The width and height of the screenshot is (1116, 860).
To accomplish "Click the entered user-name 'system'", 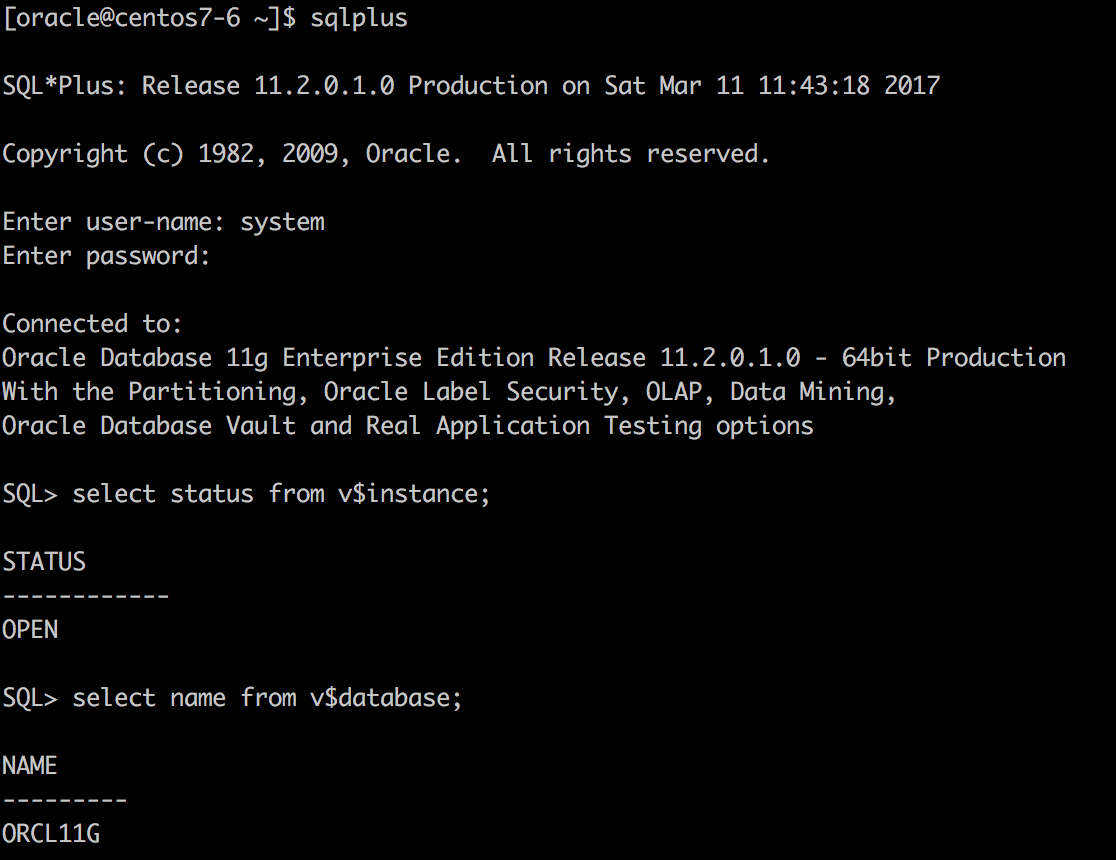I will [282, 223].
